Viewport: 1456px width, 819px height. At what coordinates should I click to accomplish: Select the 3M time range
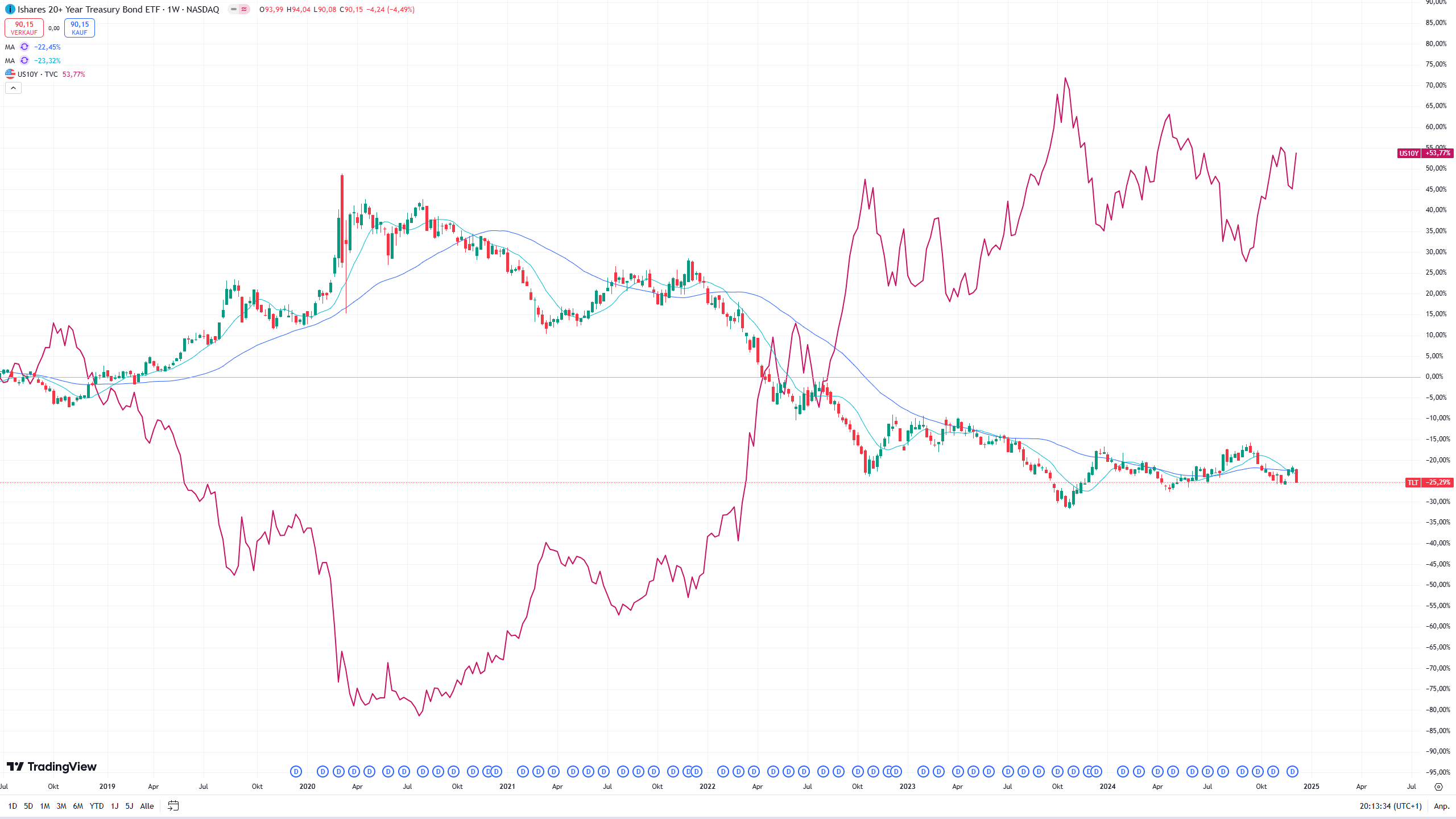(61, 806)
